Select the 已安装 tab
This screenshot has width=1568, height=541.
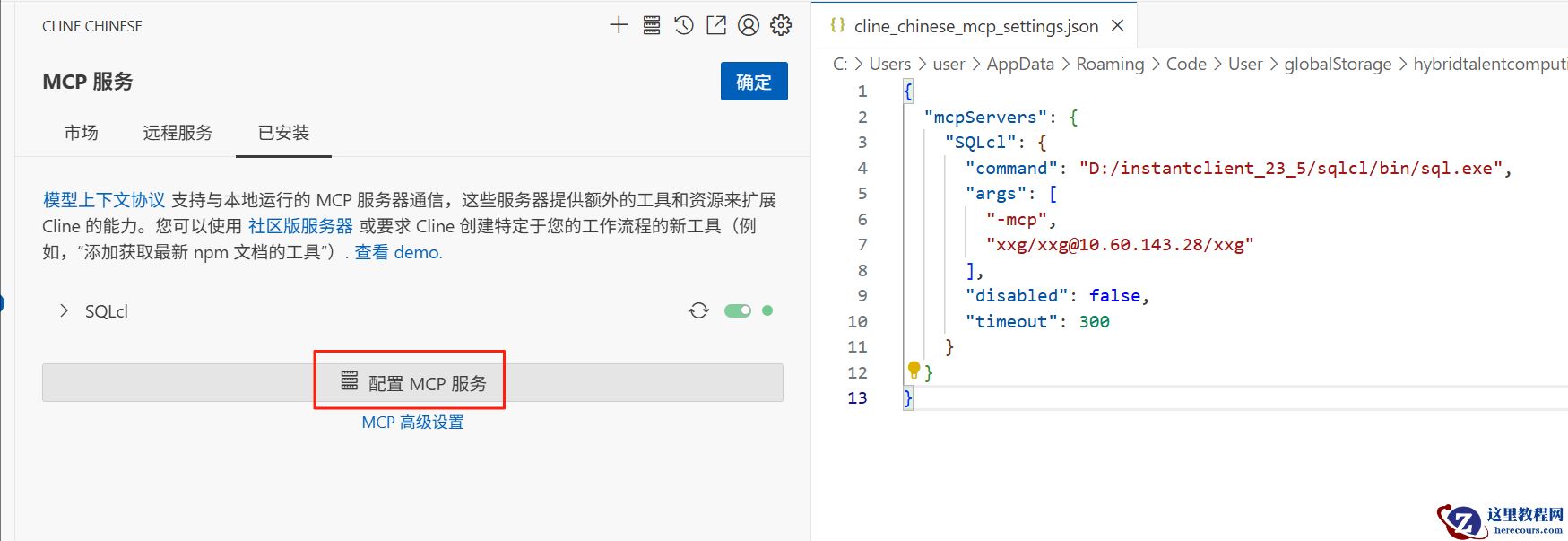[283, 133]
